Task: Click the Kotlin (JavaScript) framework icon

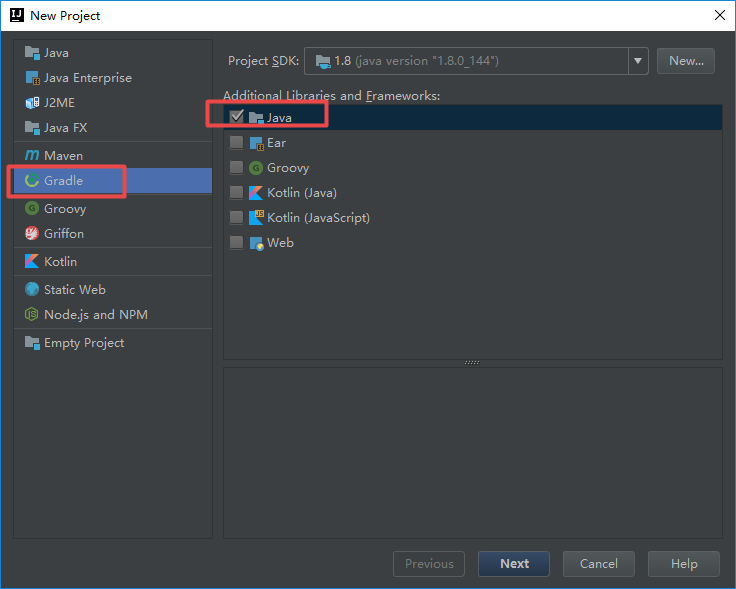Action: point(256,217)
